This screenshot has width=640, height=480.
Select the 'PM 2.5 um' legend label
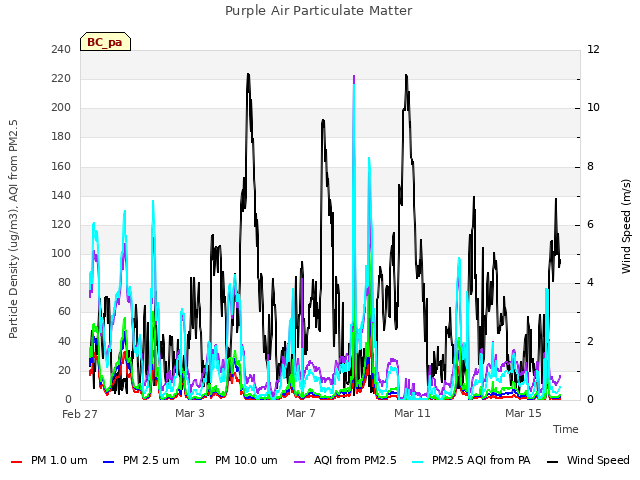151,460
